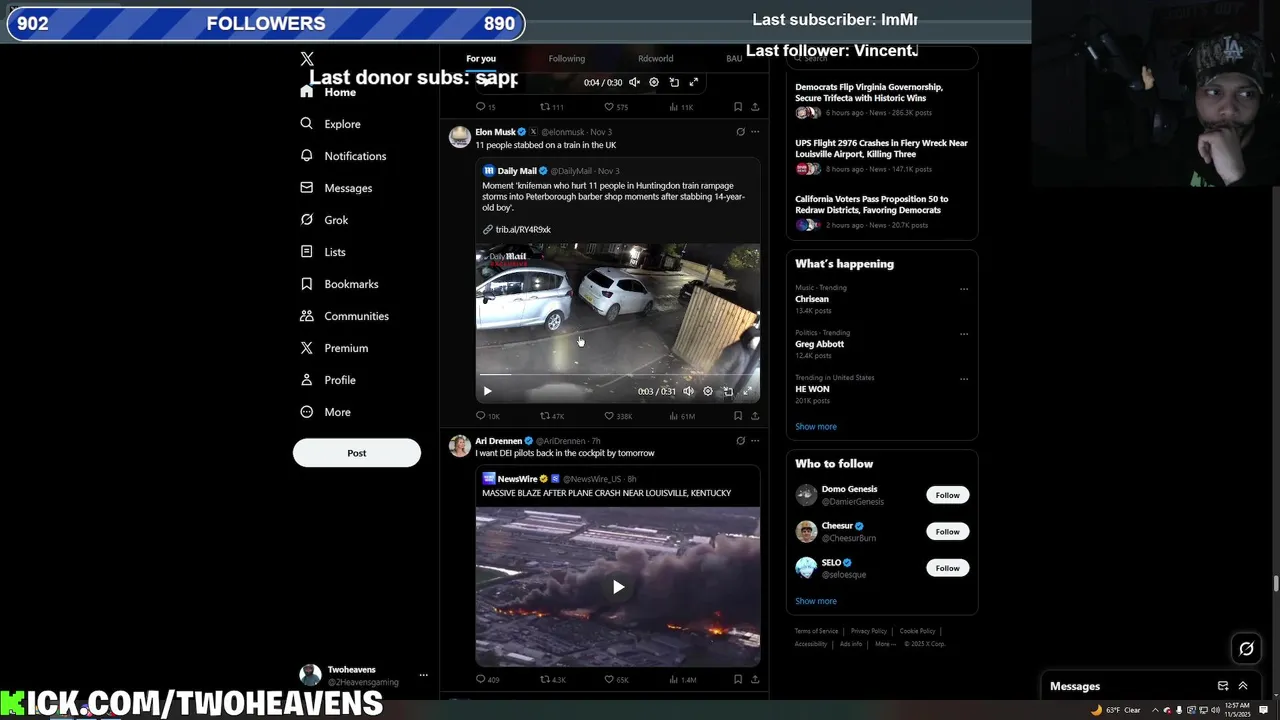Play the Daily Mail video

point(487,391)
